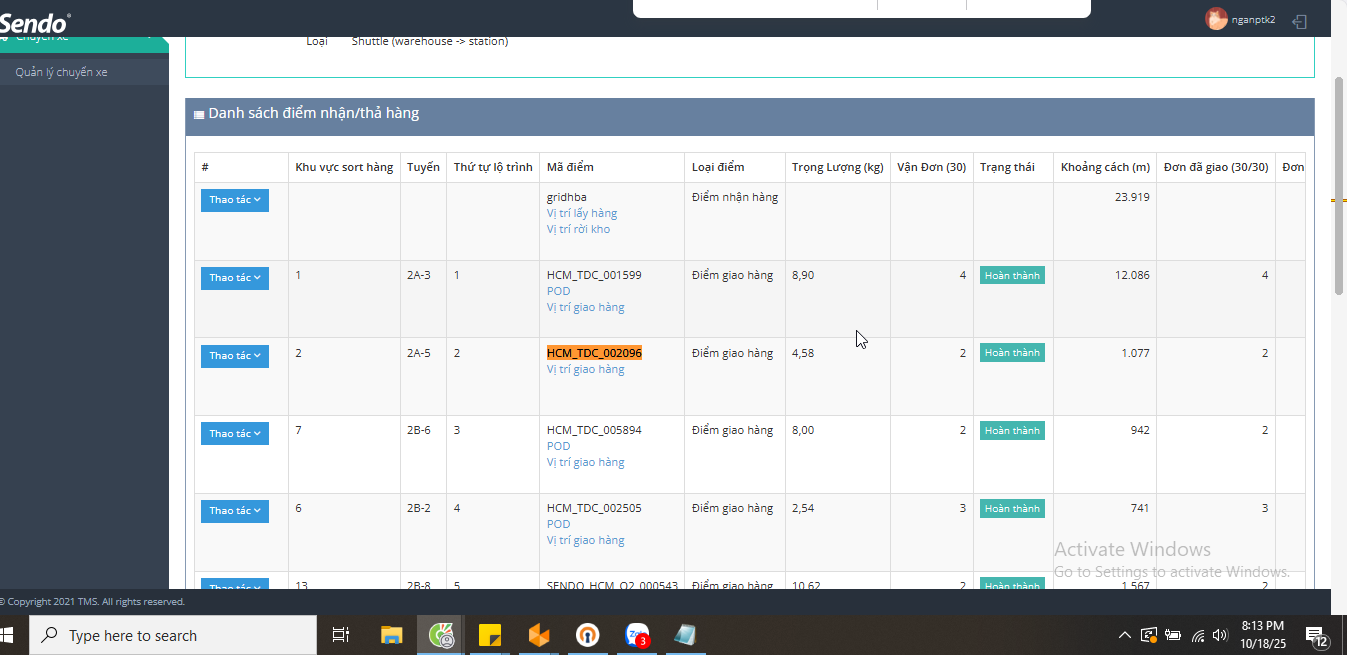Click the Khoảng cách (m) column header
Viewport: 1347px width, 655px height.
pos(1105,167)
